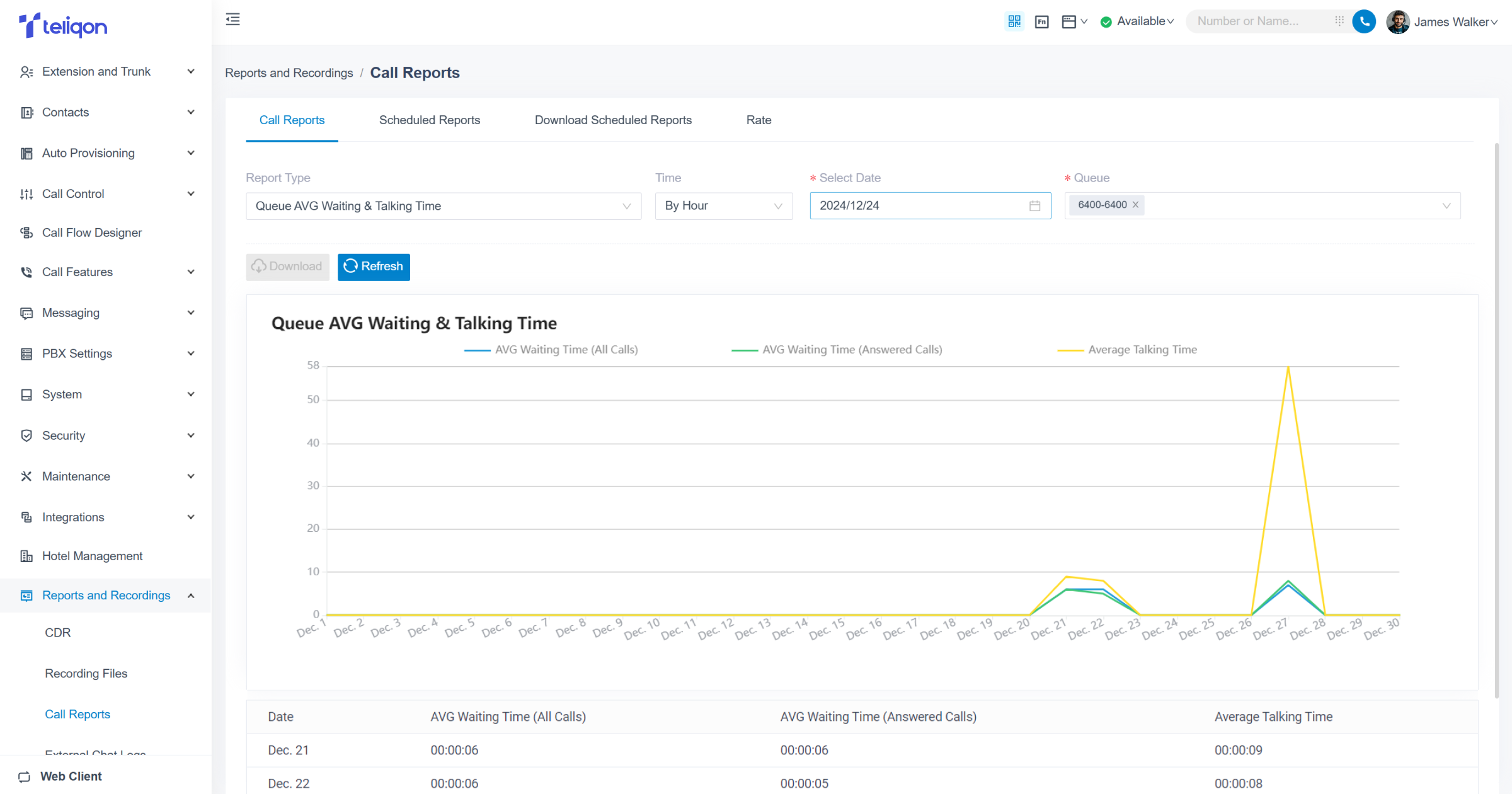Open the Time By Hour dropdown
This screenshot has height=794, width=1512.
point(723,206)
